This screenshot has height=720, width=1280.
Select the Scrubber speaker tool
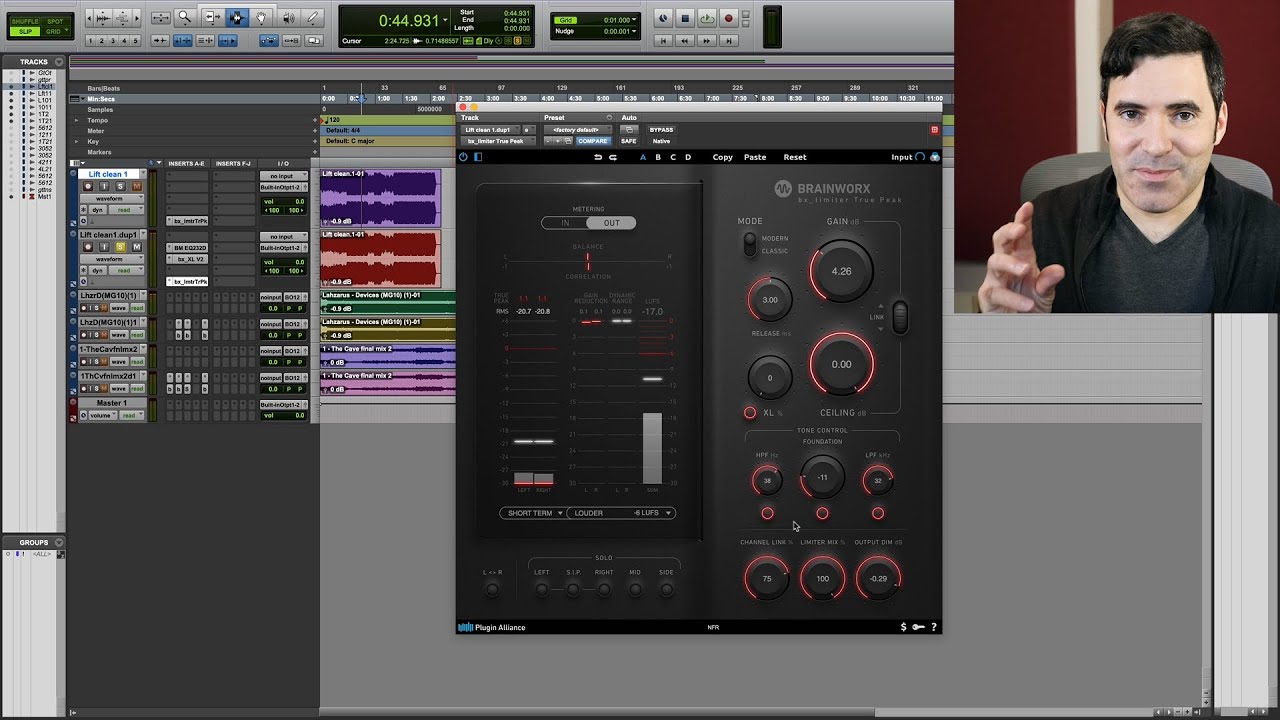point(288,18)
